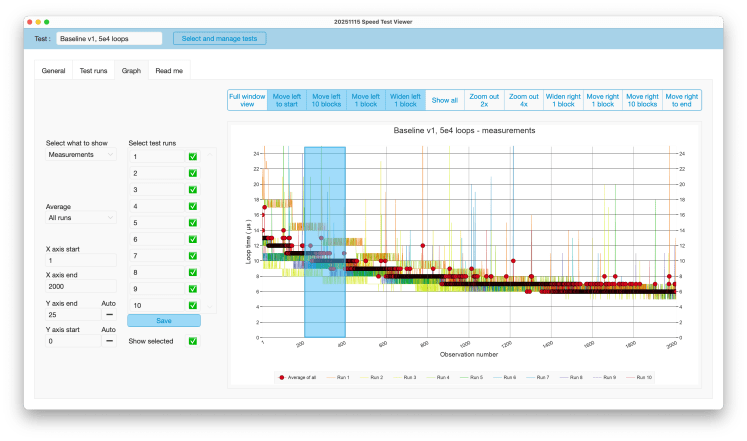Image resolution: width=747 pixels, height=441 pixels.
Task: Click Select and manage tests button
Action: (x=219, y=38)
